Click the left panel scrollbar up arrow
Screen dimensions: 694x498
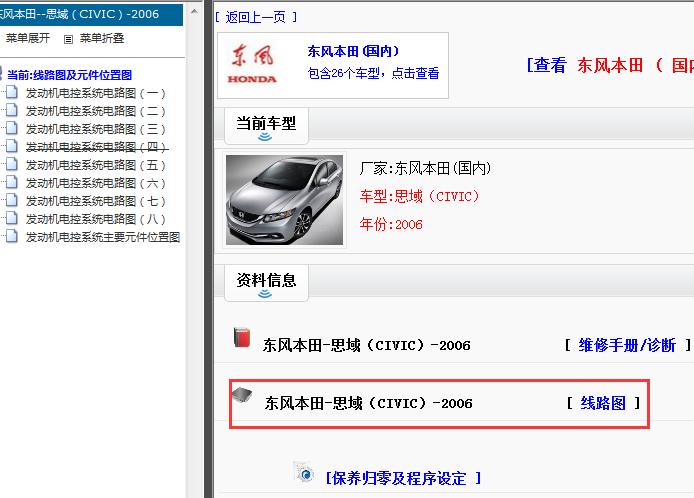tap(194, 11)
